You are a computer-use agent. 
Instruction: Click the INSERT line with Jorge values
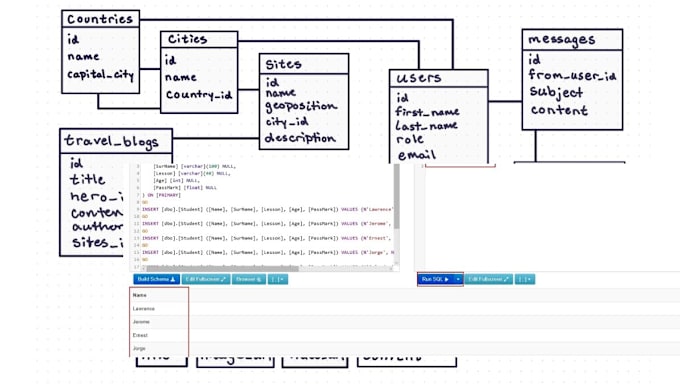(x=268, y=252)
